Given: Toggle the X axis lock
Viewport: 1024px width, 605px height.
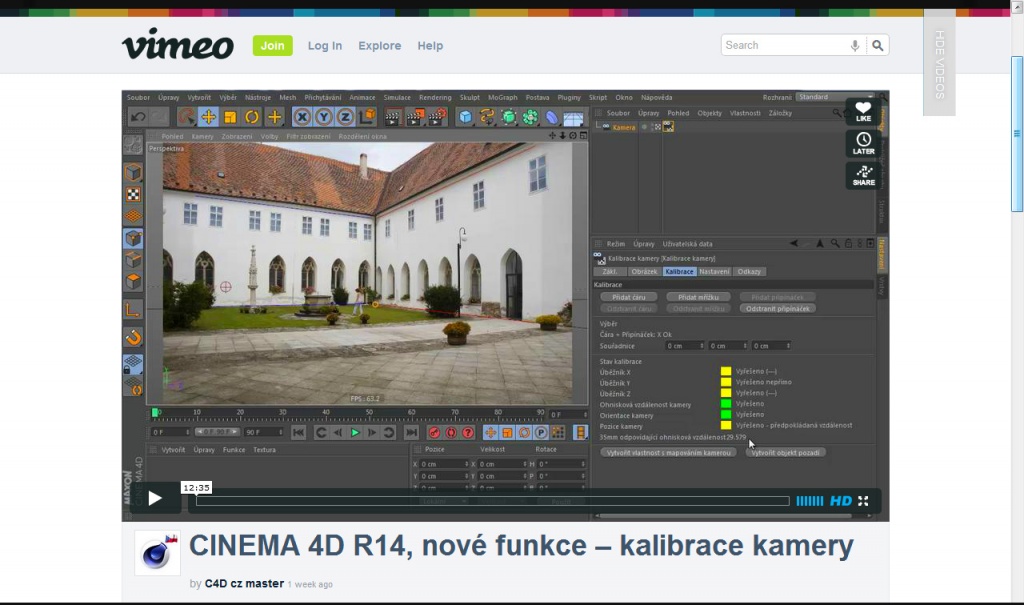Looking at the screenshot, I should tap(302, 117).
